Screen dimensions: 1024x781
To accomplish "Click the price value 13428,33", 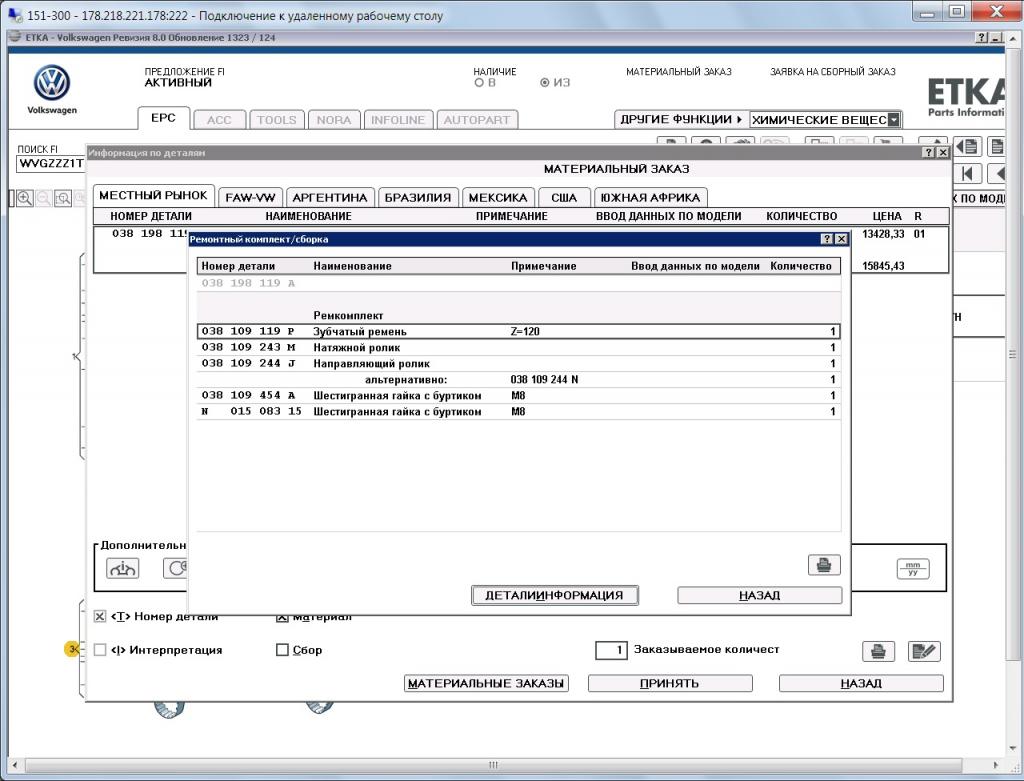I will (x=883, y=234).
